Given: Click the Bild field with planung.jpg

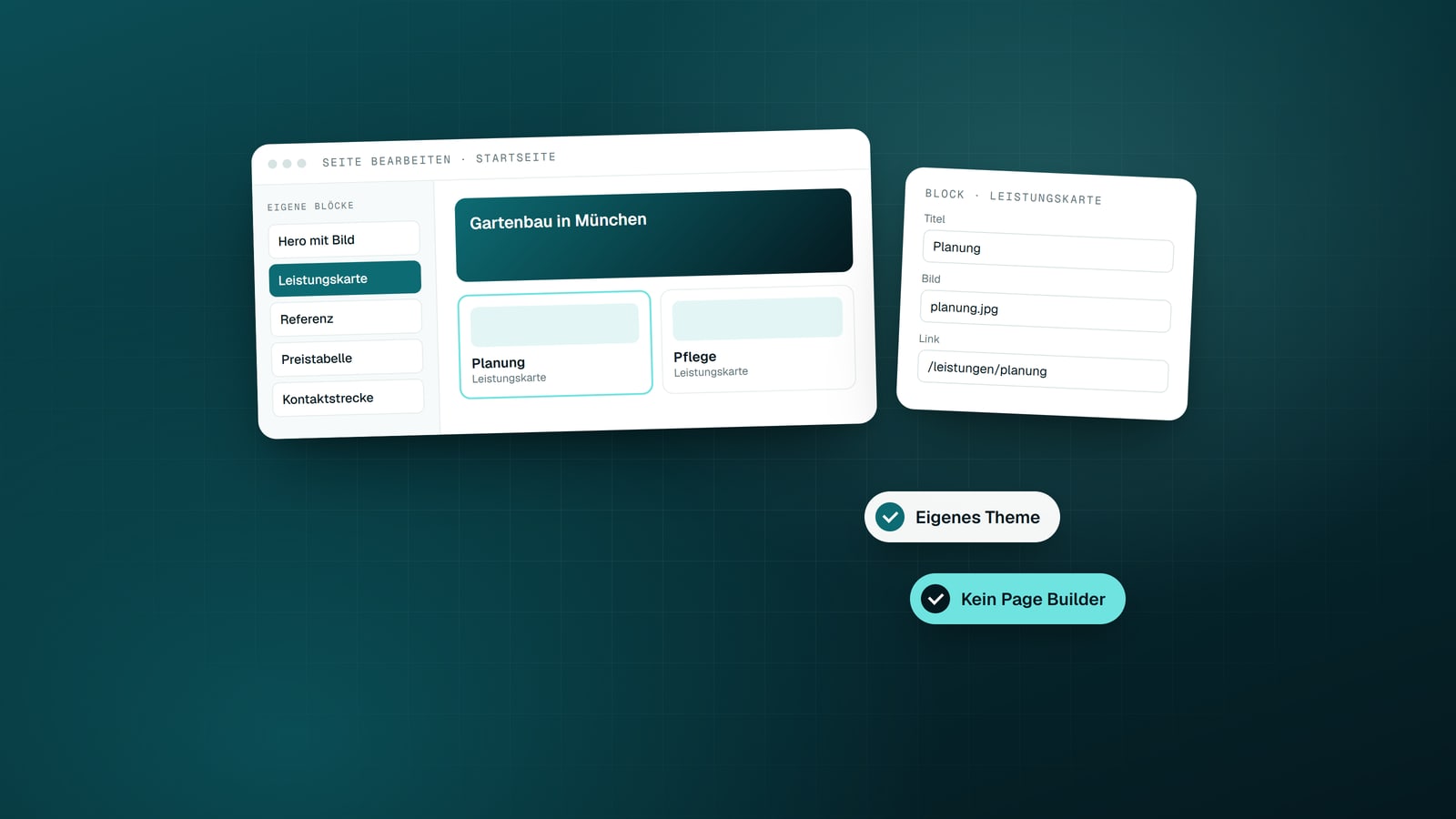Looking at the screenshot, I should [1046, 311].
